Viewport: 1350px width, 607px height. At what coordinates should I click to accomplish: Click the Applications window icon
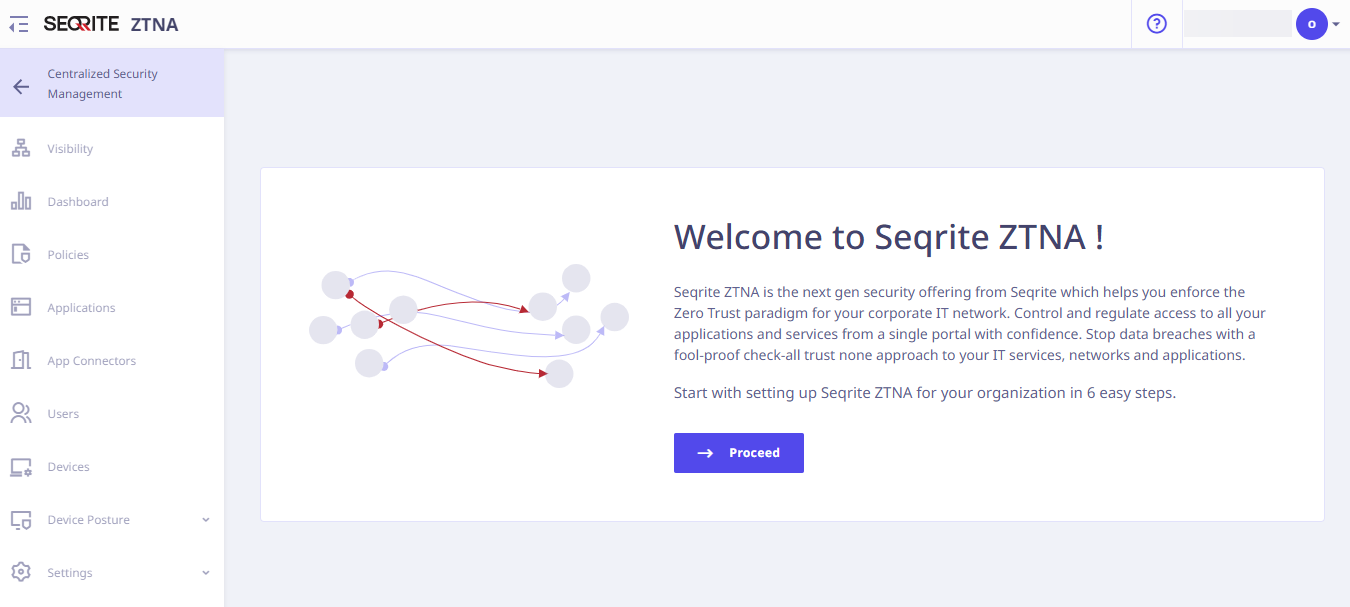21,308
